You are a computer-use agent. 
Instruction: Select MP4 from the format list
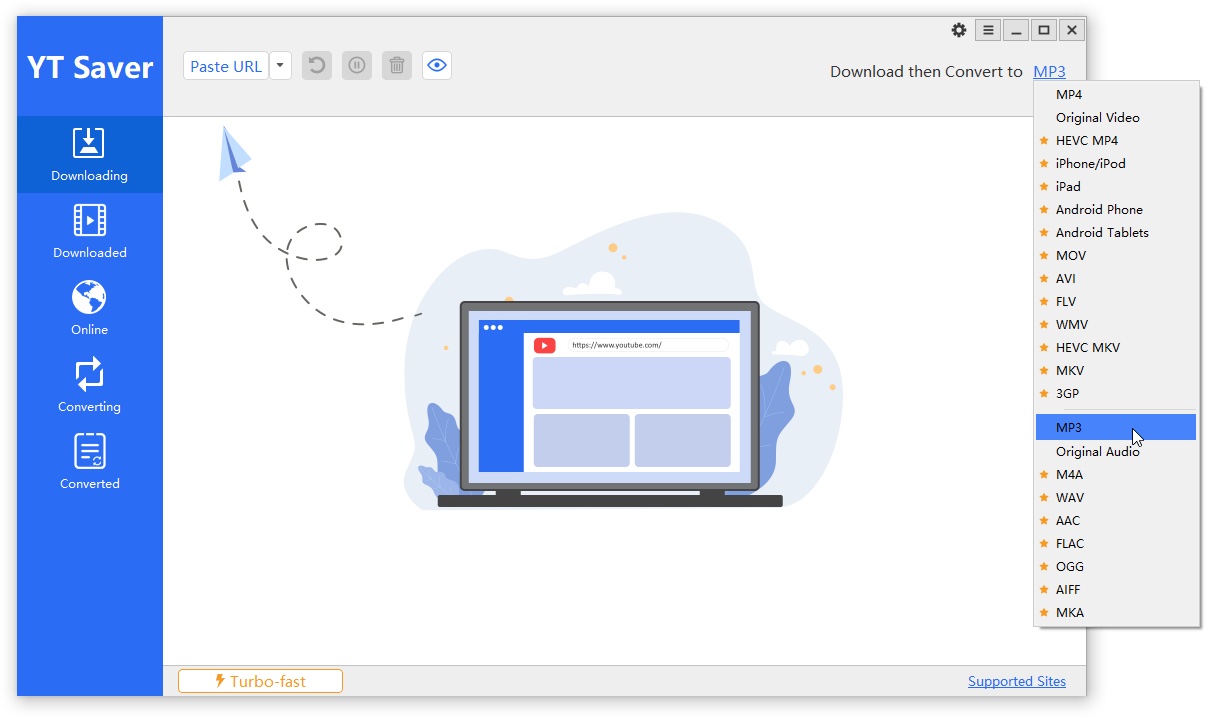click(1116, 94)
